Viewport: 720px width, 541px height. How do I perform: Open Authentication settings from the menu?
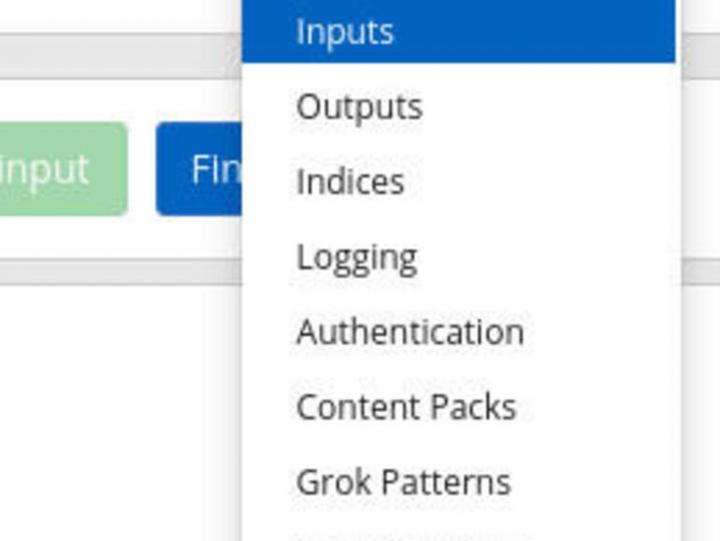pyautogui.click(x=410, y=332)
